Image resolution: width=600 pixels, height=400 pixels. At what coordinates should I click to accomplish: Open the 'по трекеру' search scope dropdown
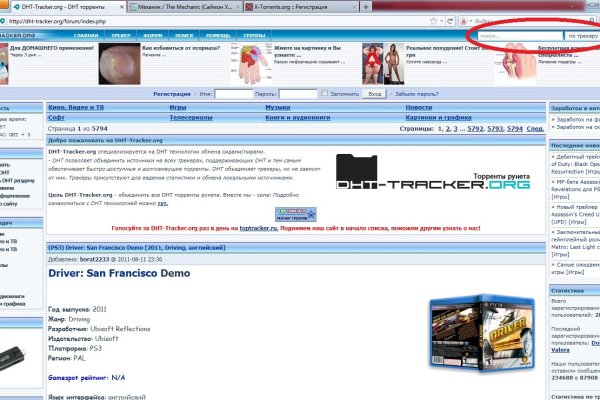(x=584, y=36)
